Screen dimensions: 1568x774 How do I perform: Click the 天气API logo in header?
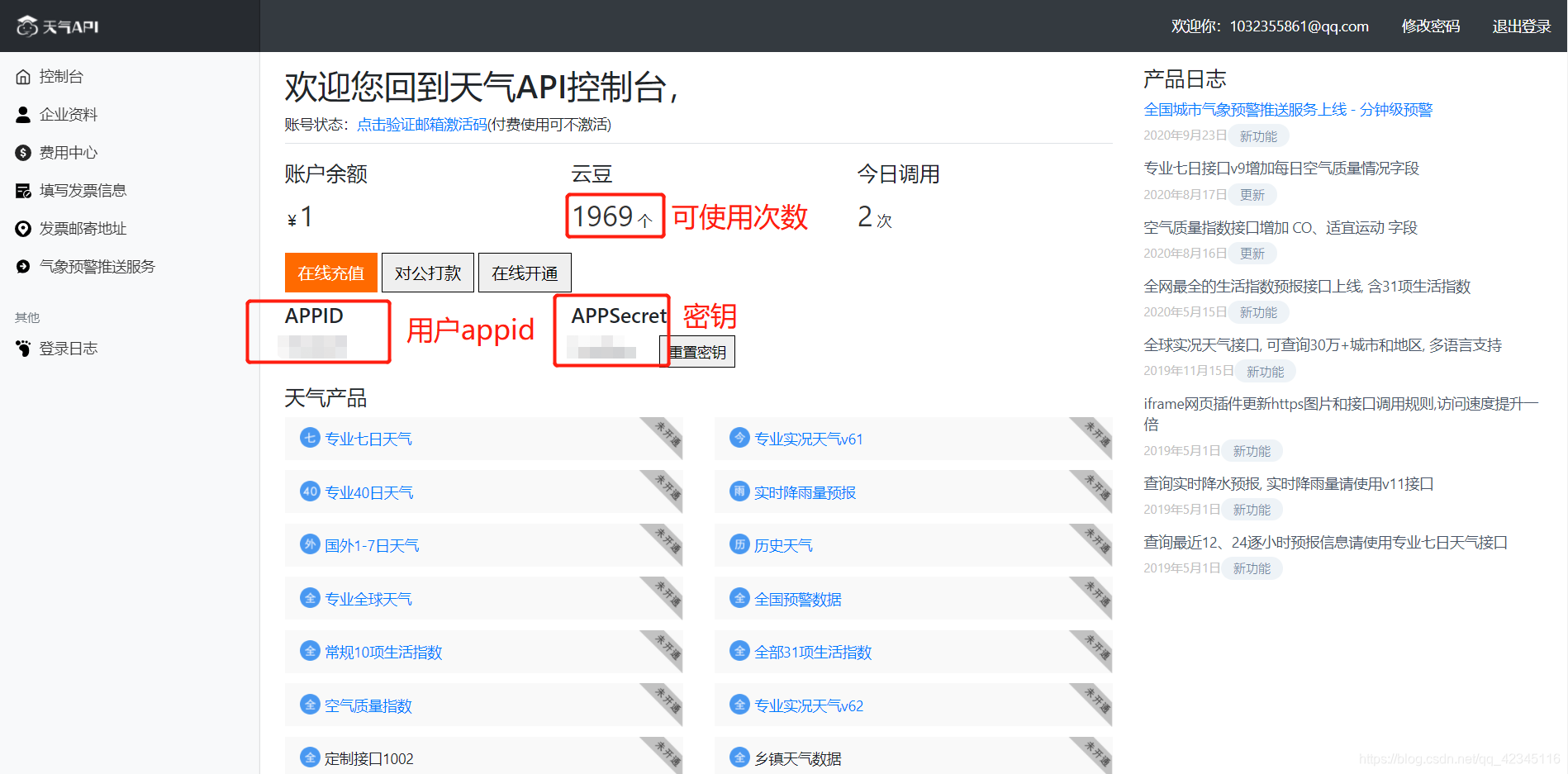tap(58, 26)
